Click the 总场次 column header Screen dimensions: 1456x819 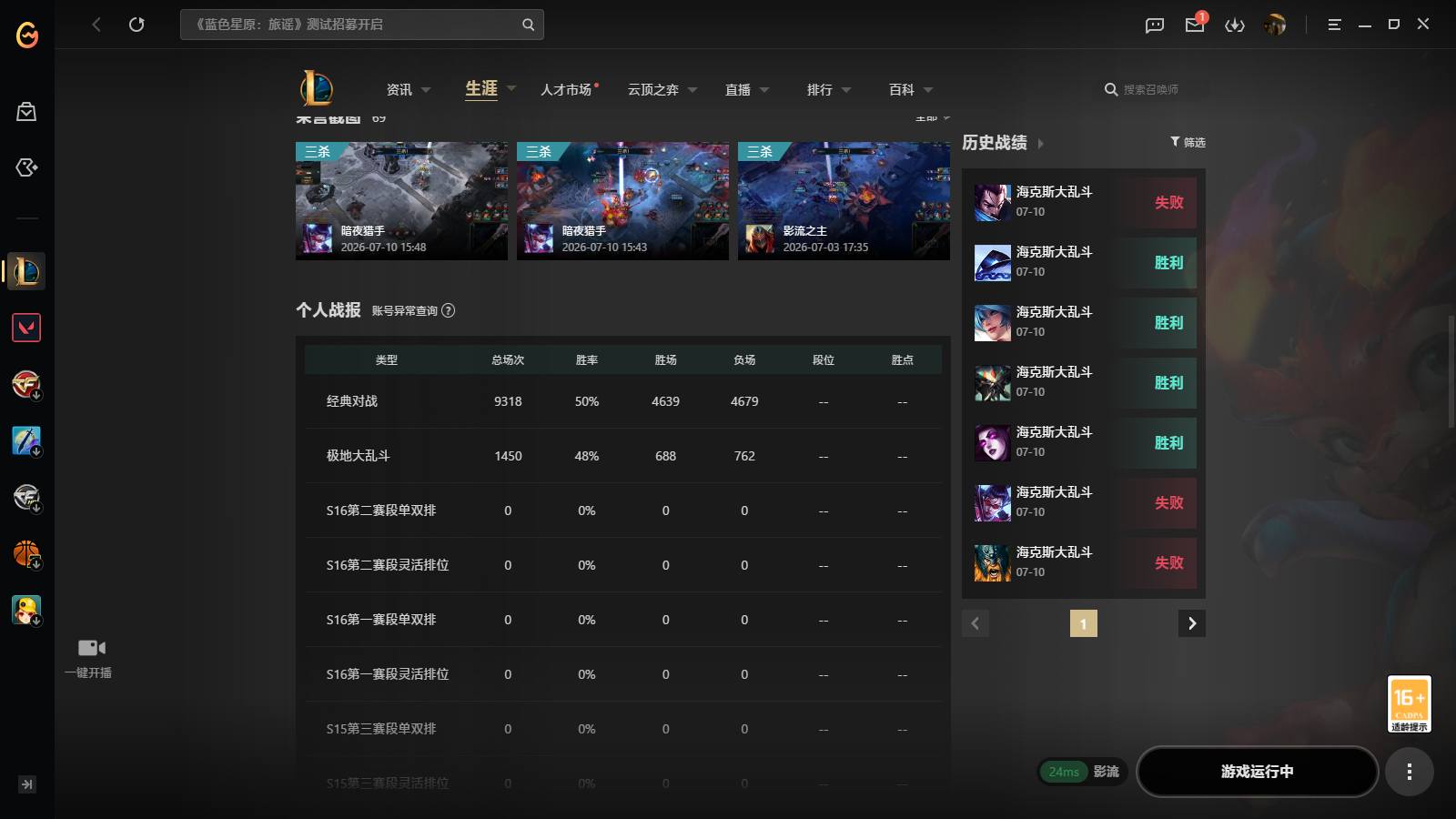point(508,360)
